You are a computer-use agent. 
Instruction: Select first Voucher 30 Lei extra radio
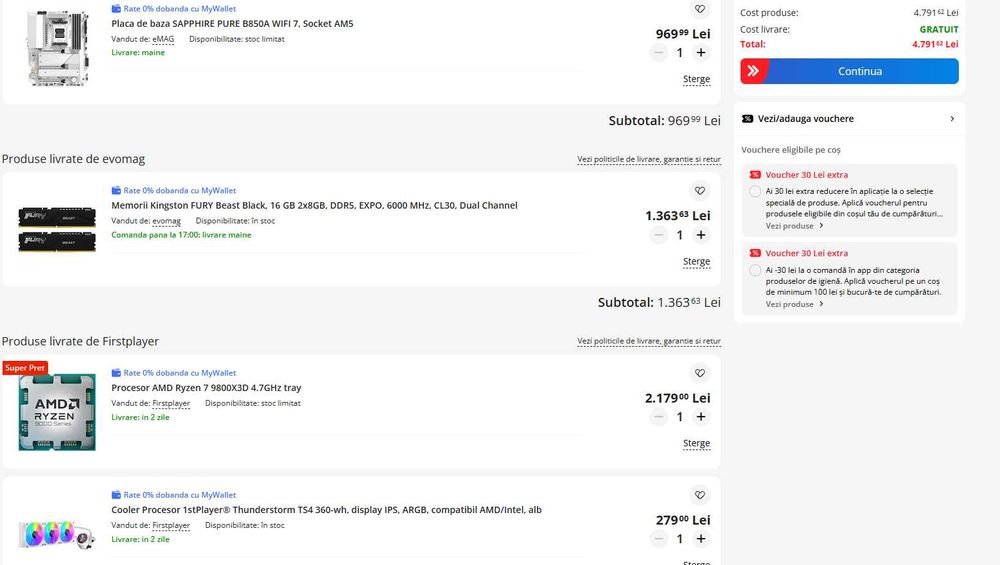[755, 191]
